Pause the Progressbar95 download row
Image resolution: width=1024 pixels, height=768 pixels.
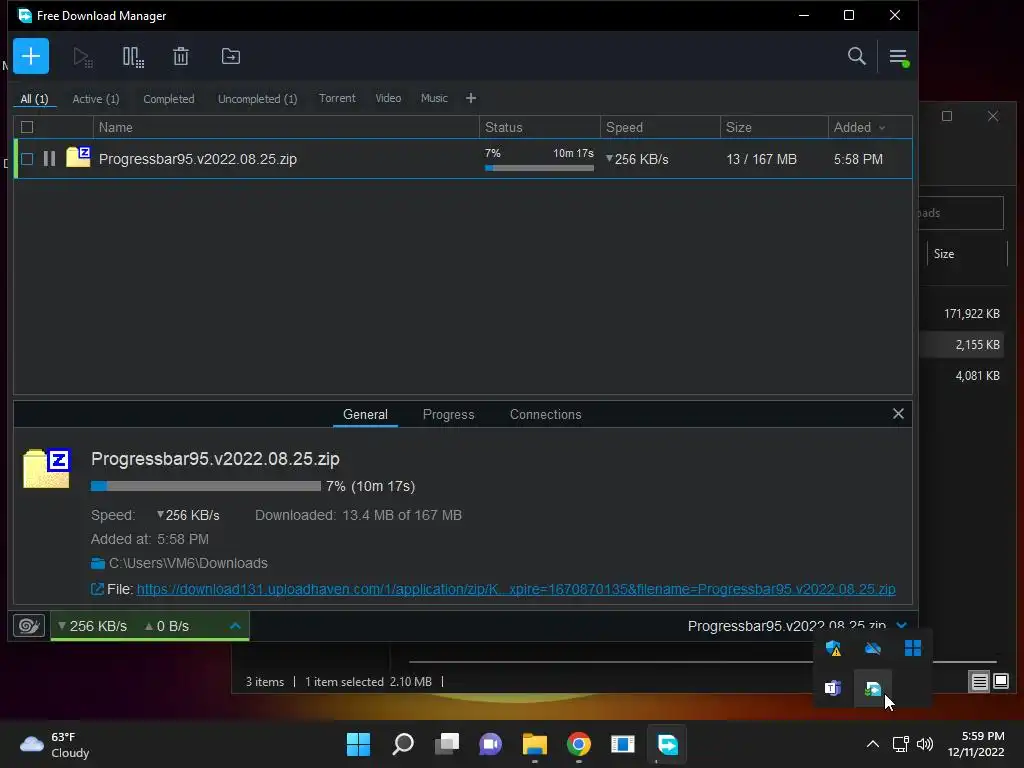click(x=49, y=159)
